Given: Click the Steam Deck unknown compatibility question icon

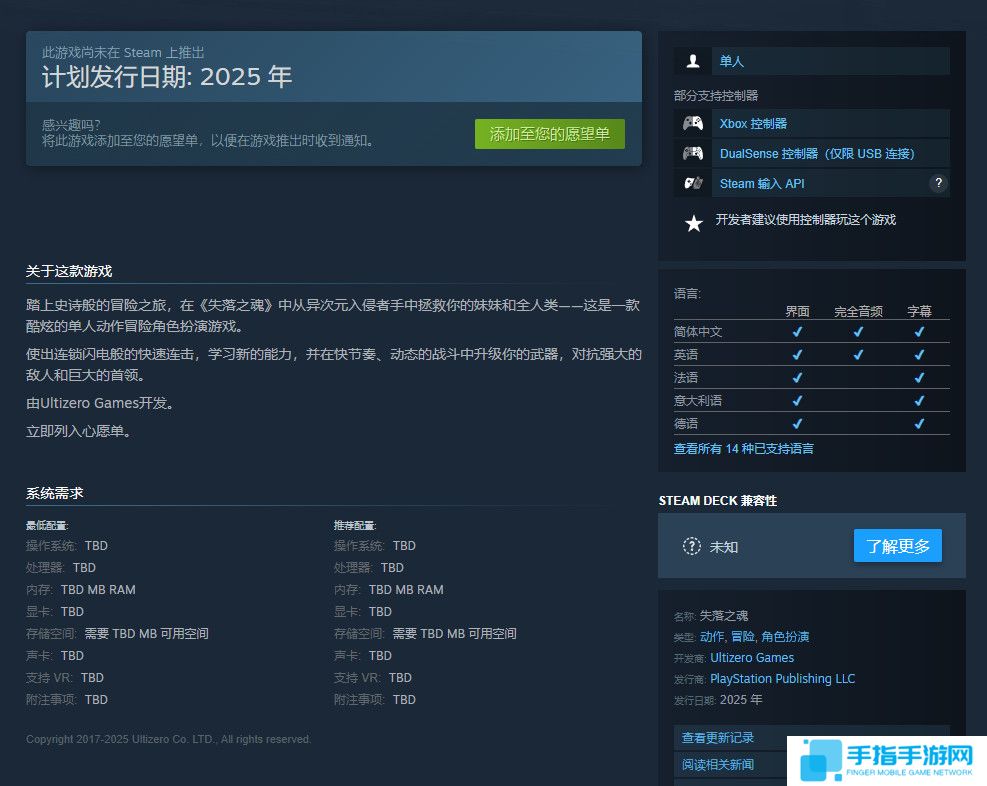Looking at the screenshot, I should 692,546.
